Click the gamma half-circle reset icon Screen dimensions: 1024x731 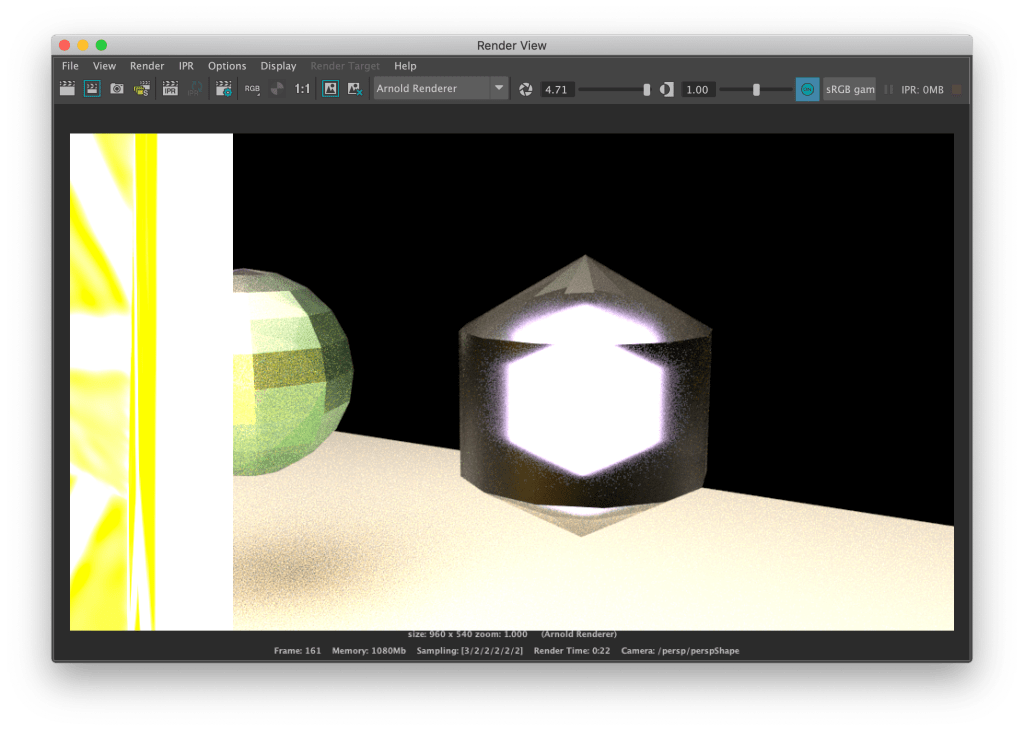coord(666,89)
